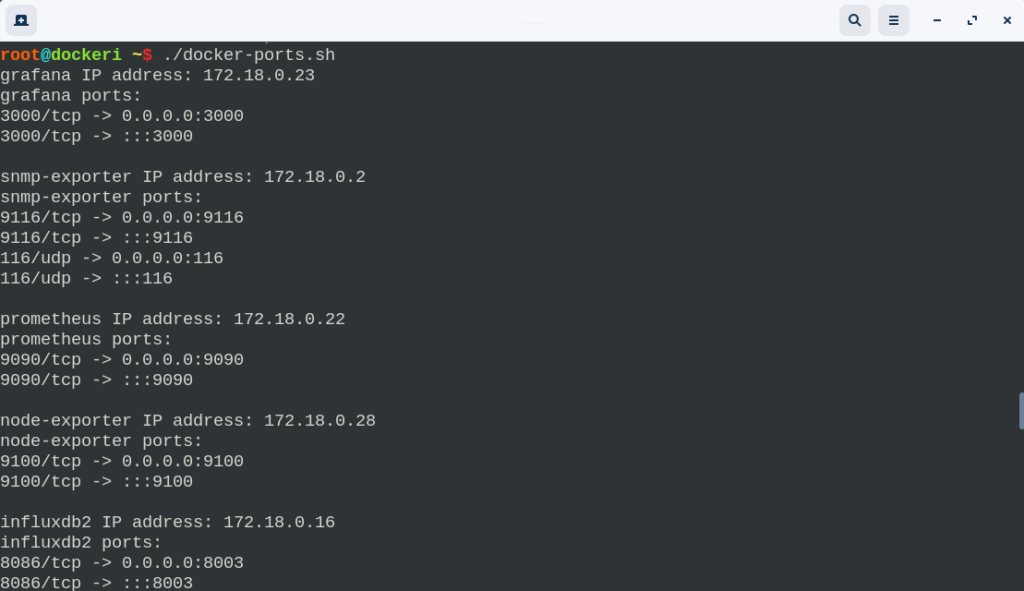Click the influxdb2 IP address line
Image resolution: width=1024 pixels, height=591 pixels.
click(167, 522)
